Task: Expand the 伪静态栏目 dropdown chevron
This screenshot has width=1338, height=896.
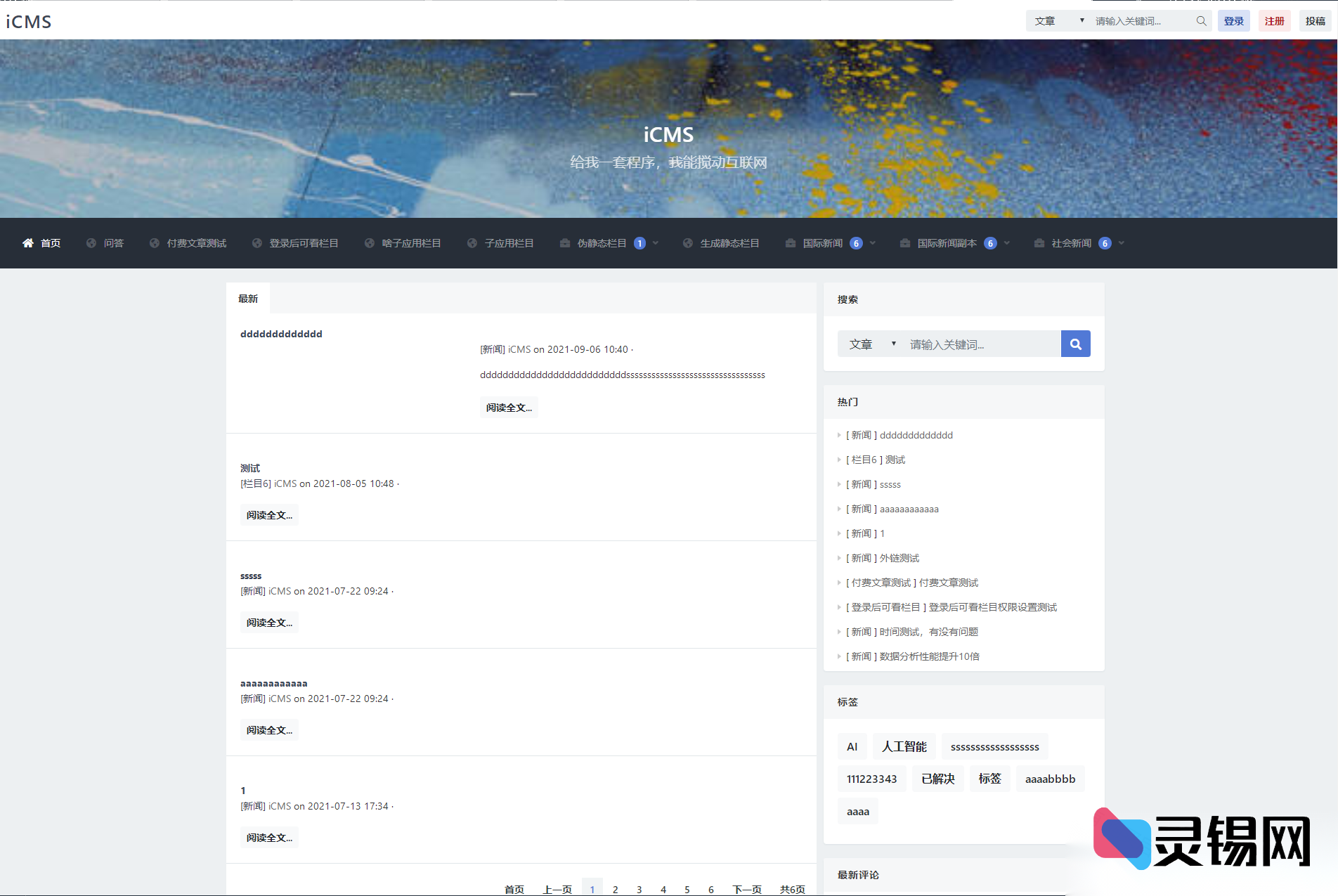Action: pos(655,243)
